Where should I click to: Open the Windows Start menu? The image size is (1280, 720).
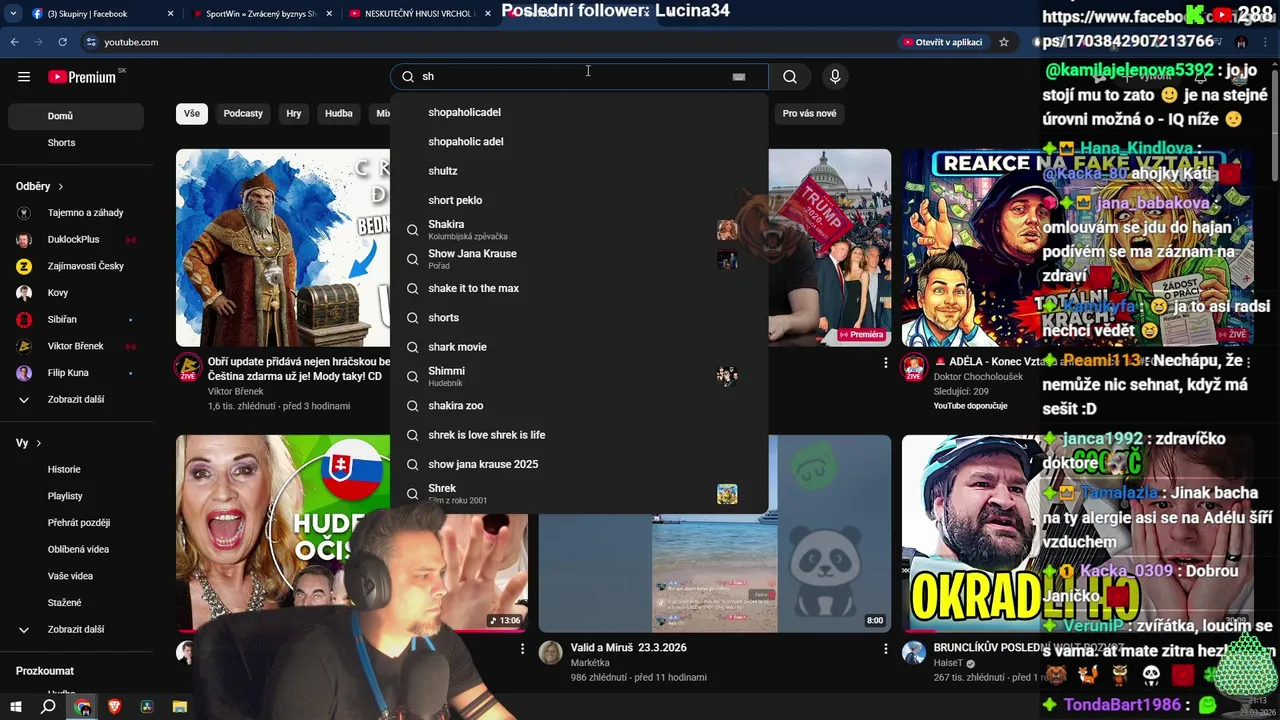[15, 706]
